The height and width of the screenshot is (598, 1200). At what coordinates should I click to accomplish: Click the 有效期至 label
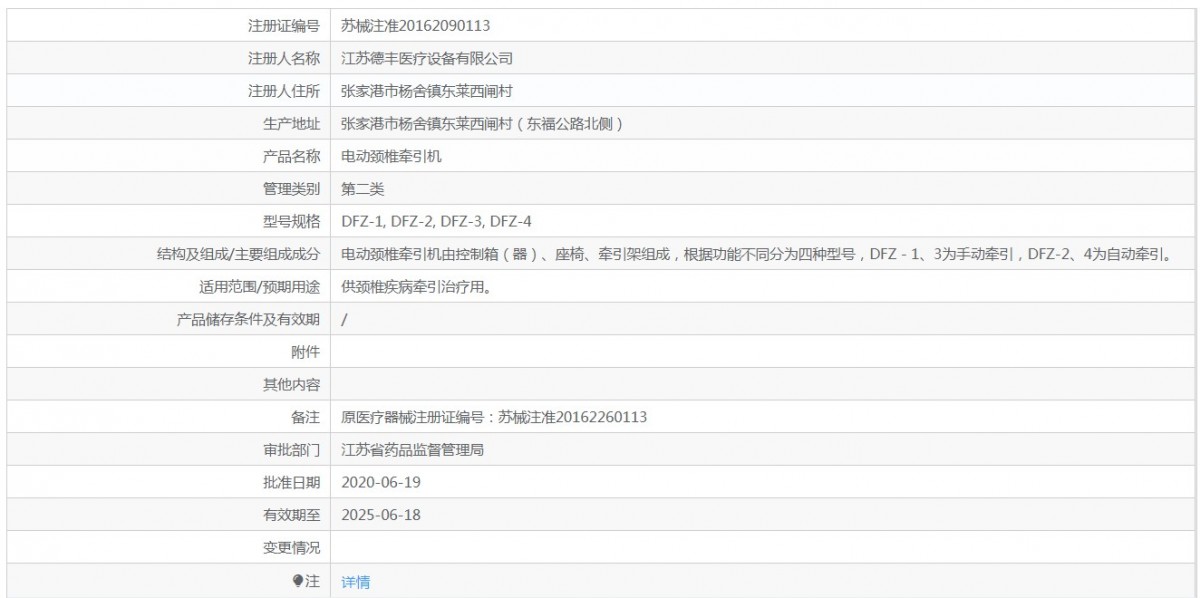coord(291,515)
